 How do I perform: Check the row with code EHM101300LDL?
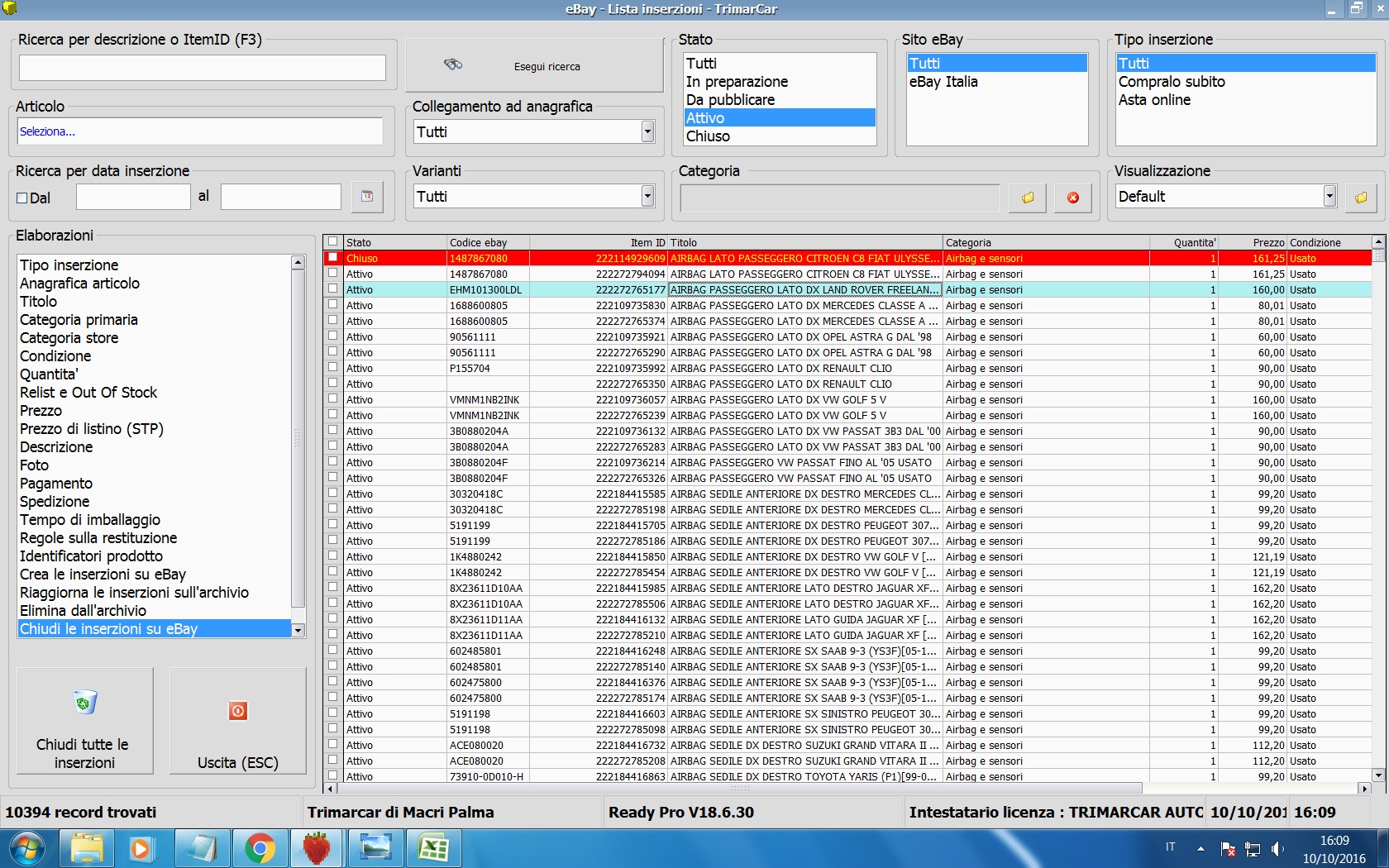tap(332, 289)
